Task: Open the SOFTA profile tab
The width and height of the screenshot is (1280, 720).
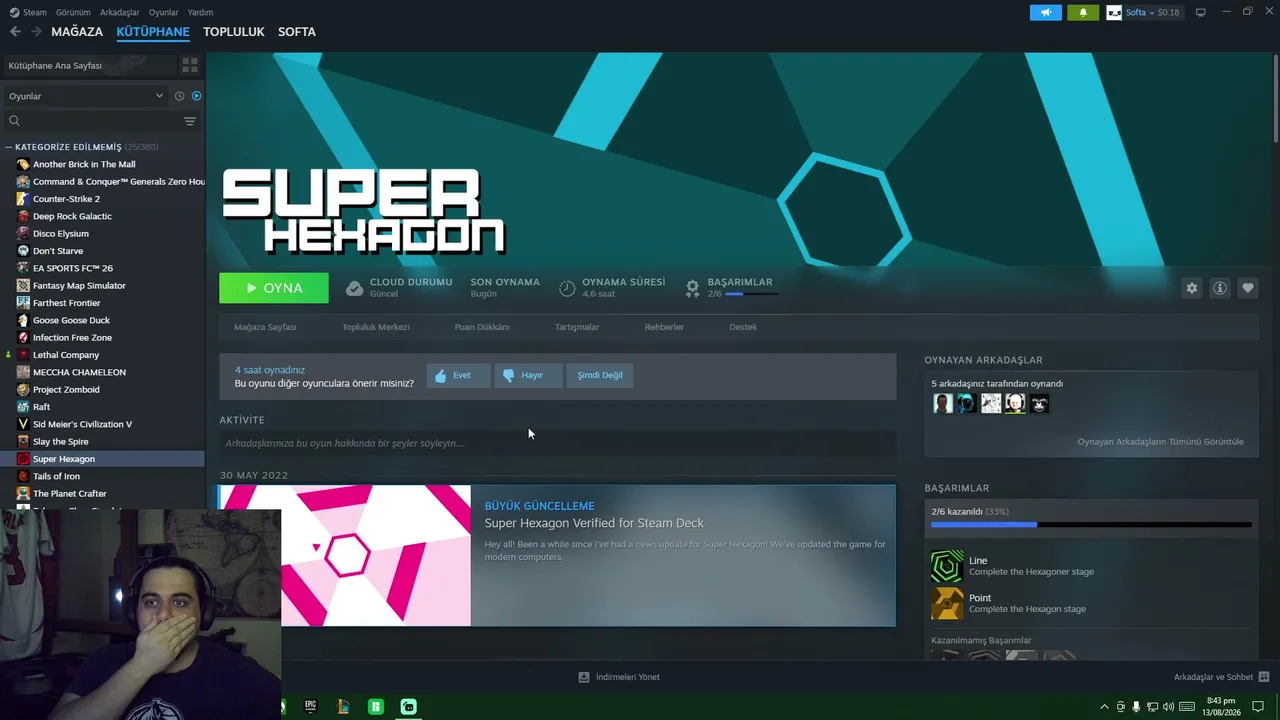Action: [297, 32]
